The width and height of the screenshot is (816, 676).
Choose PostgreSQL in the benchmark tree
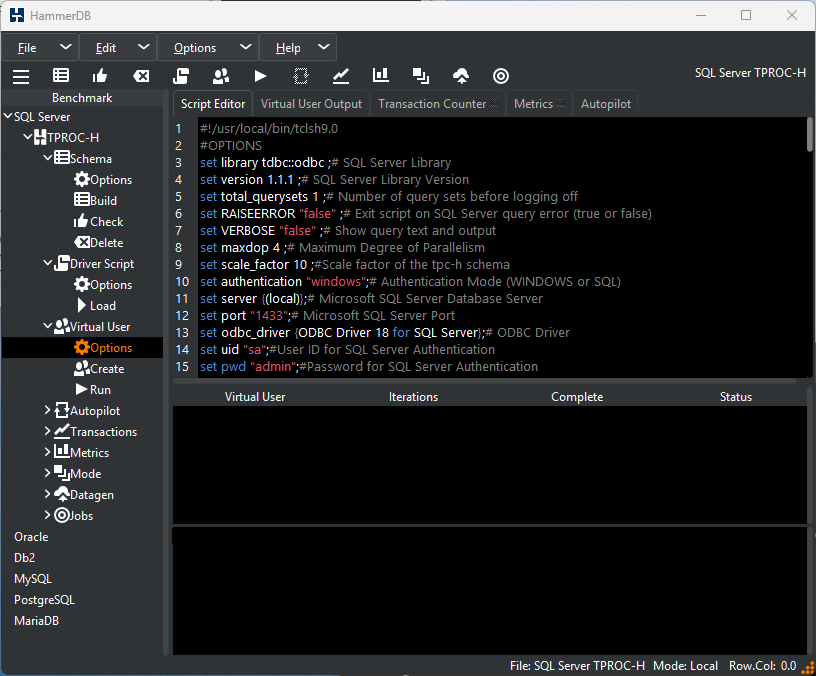click(x=44, y=600)
